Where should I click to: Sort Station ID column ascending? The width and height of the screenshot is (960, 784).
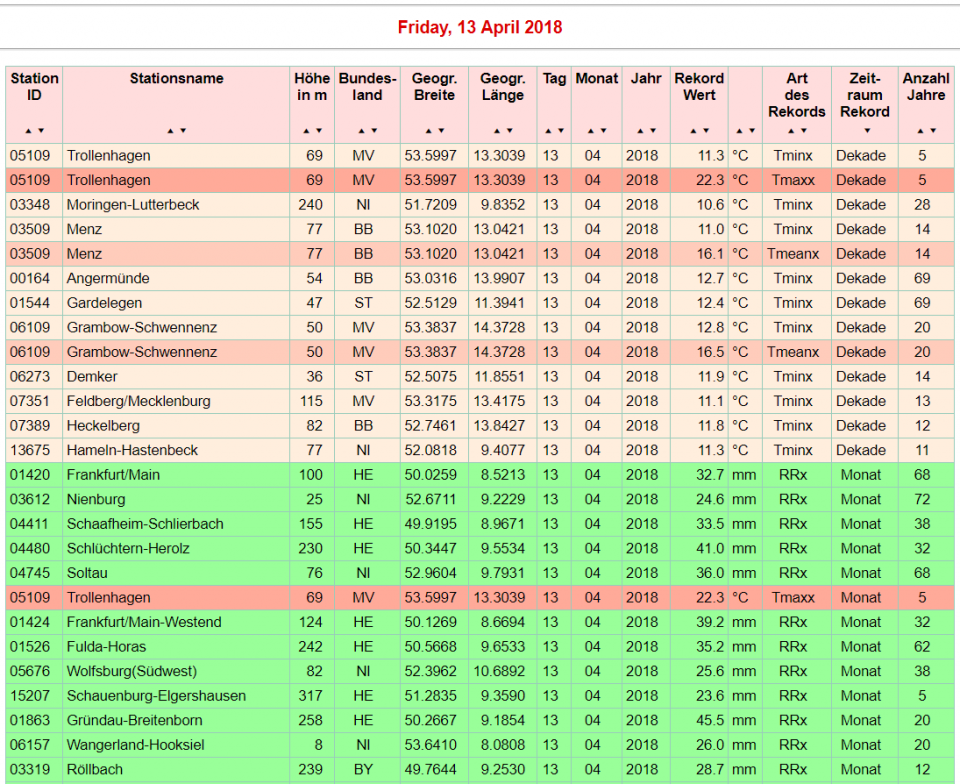coord(29,131)
